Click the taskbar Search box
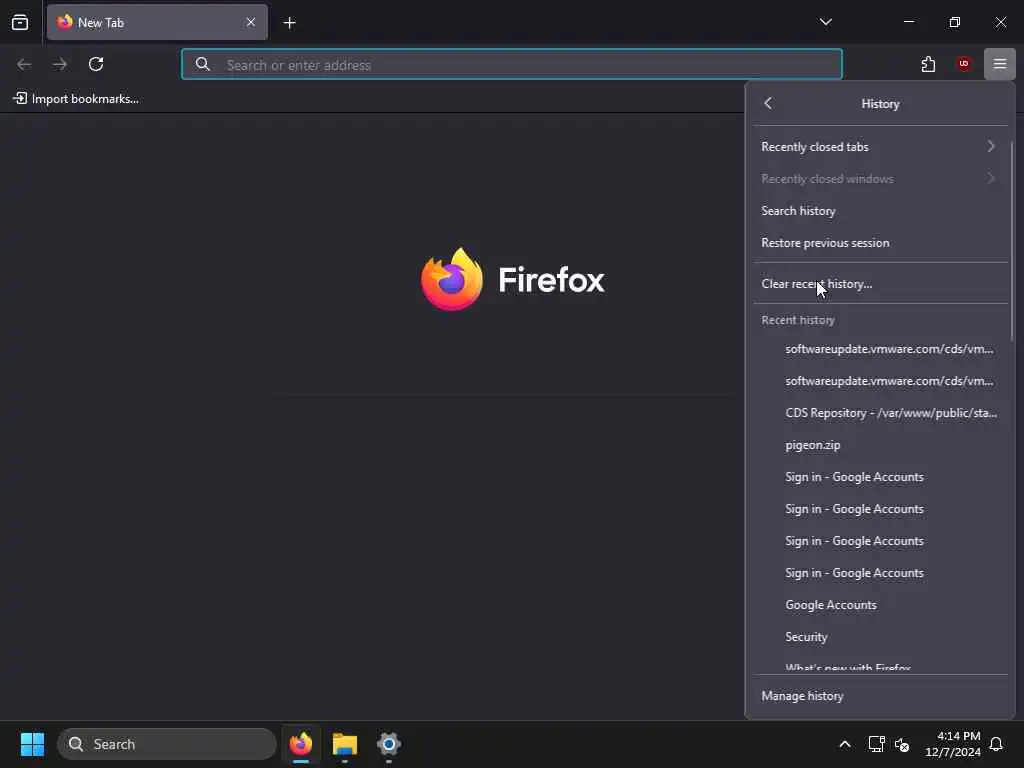Image resolution: width=1024 pixels, height=768 pixels. [167, 744]
